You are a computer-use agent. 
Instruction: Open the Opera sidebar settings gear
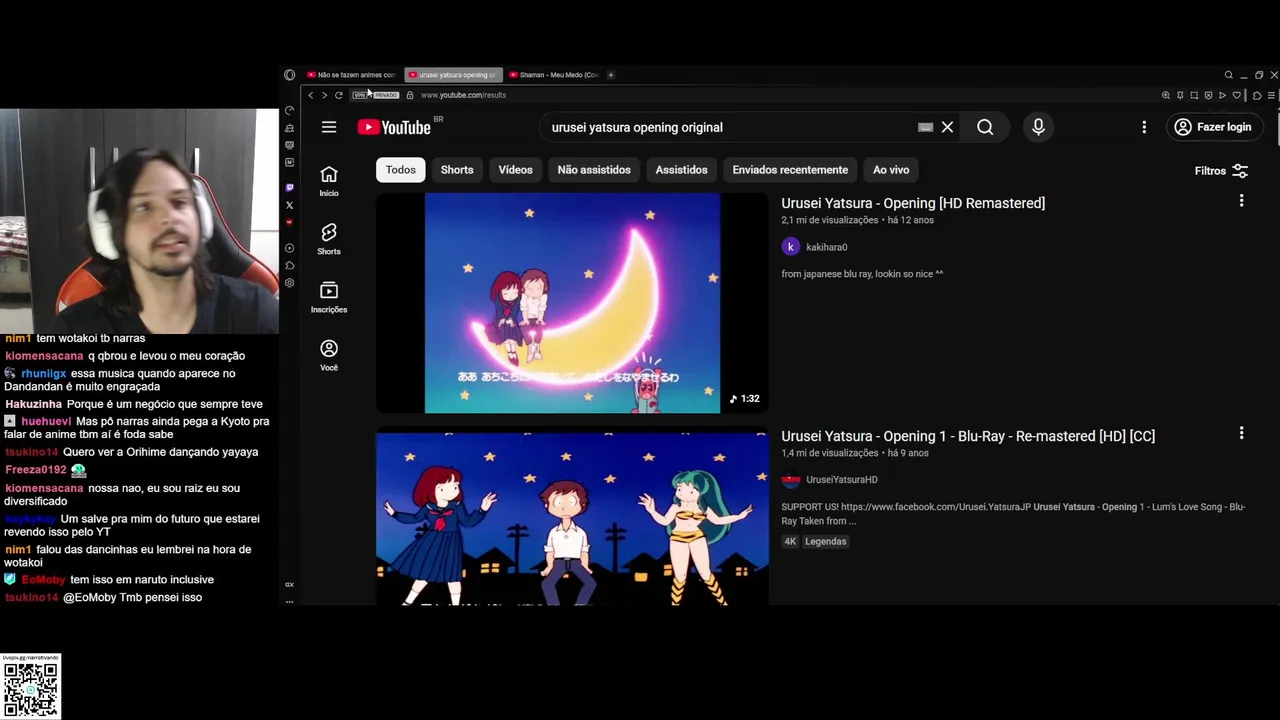click(289, 283)
